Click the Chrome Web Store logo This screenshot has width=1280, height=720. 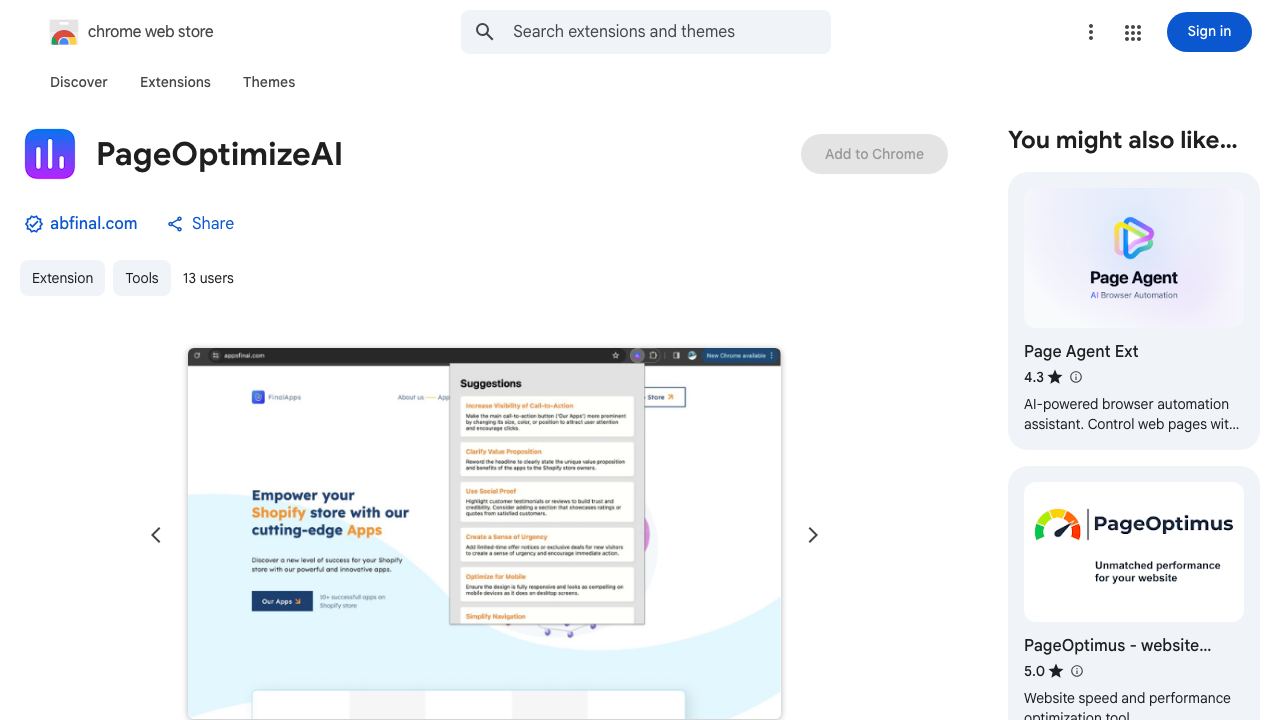coord(64,32)
